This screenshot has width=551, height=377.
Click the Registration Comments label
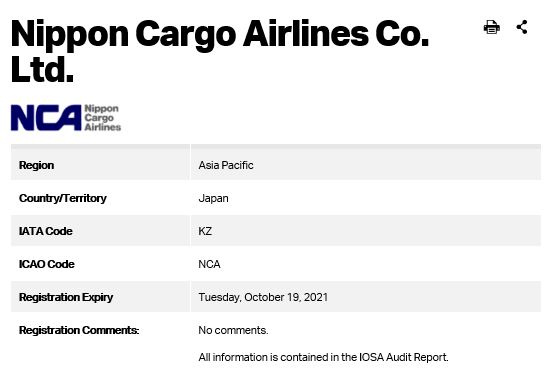coord(79,330)
